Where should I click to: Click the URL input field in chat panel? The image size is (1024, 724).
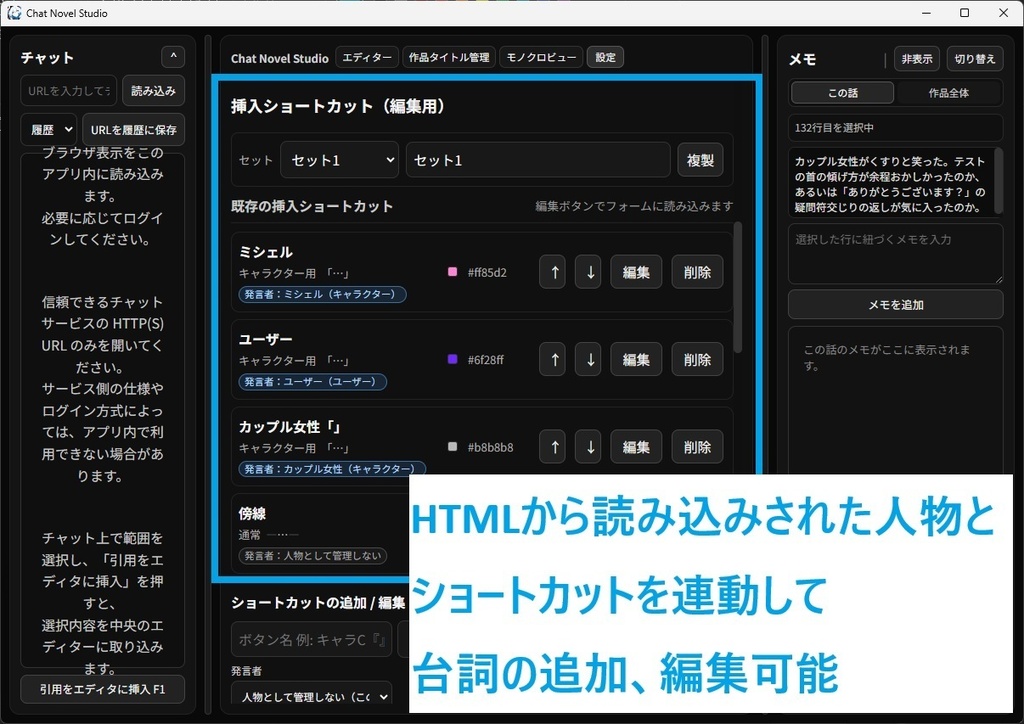[x=69, y=91]
